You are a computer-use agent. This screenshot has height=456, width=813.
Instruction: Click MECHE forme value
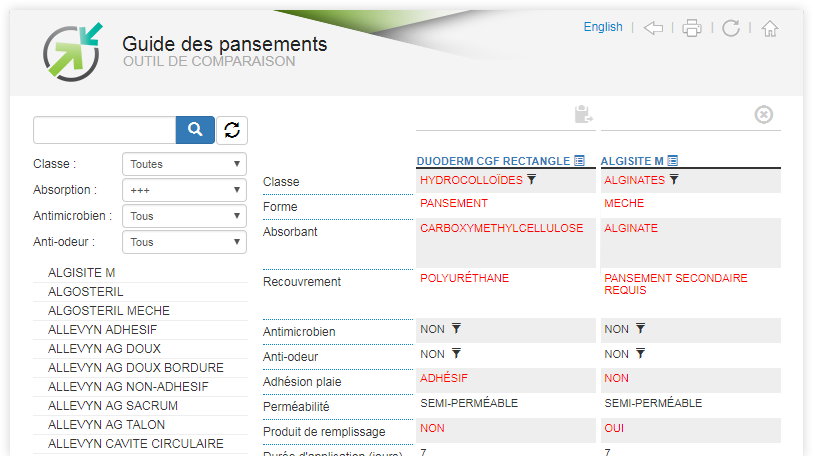point(624,203)
